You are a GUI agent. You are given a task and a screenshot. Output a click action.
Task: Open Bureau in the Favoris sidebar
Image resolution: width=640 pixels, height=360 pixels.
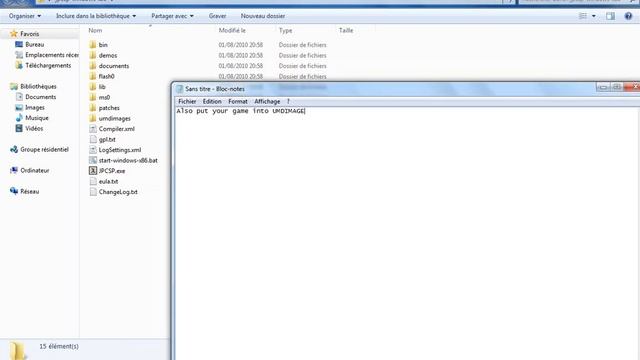[34, 44]
